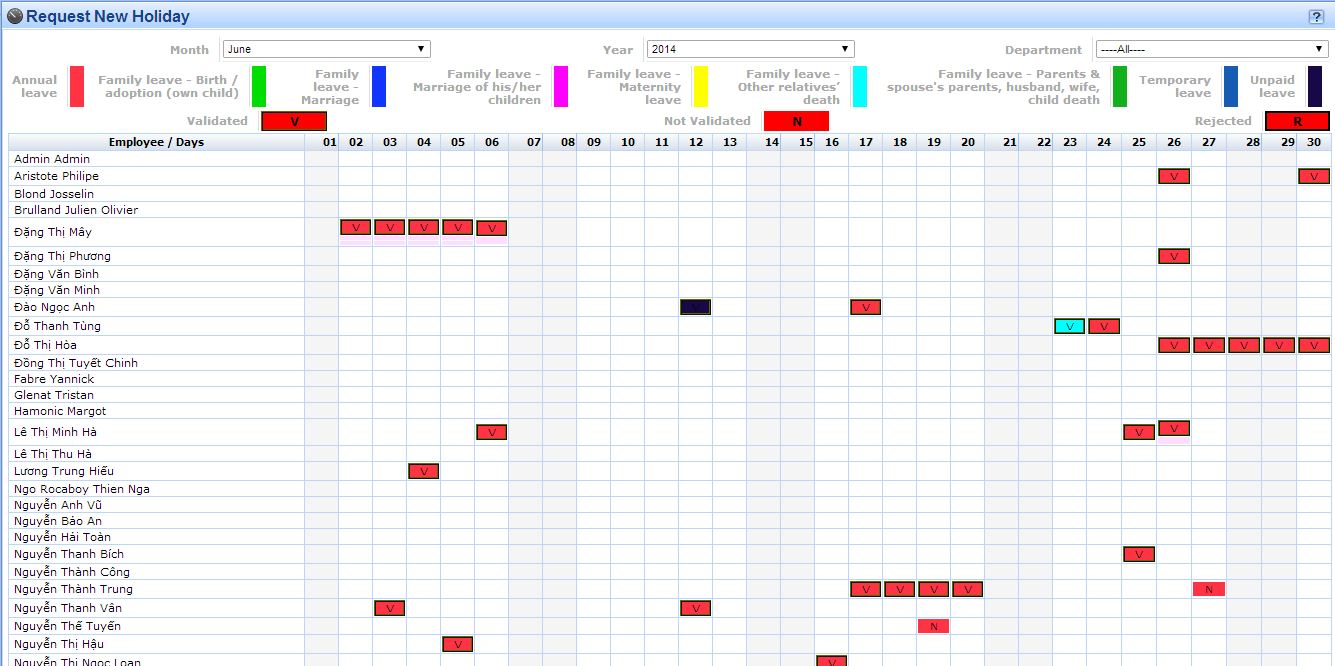The image size is (1335, 666).
Task: Click Đỗ Thanh Tùng's cyan leave on day 23
Action: pyautogui.click(x=1069, y=326)
